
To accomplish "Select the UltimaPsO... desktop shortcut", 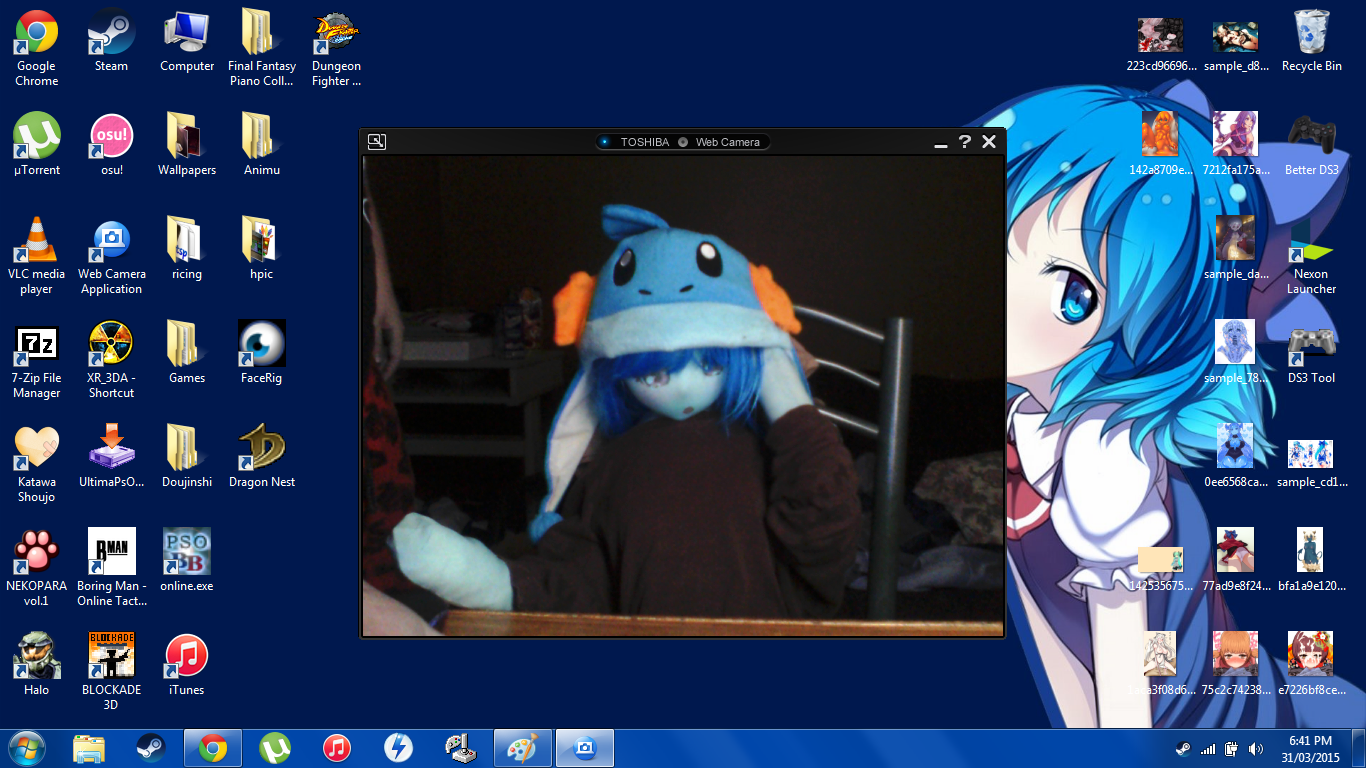I will tap(112, 457).
